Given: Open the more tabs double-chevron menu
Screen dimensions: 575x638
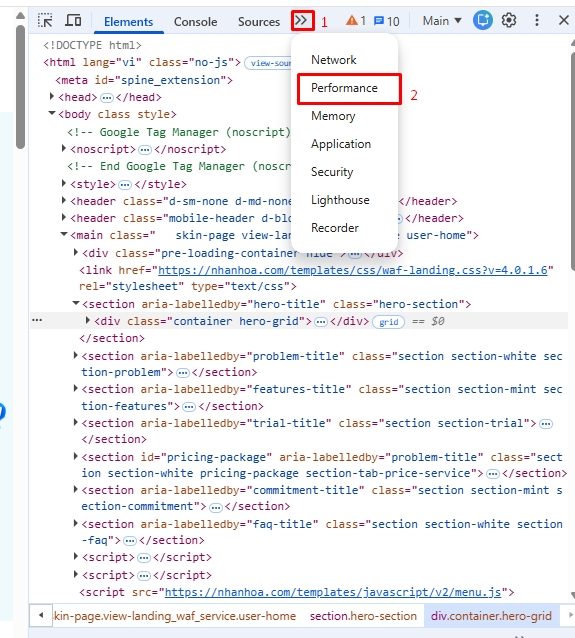Looking at the screenshot, I should 302,20.
